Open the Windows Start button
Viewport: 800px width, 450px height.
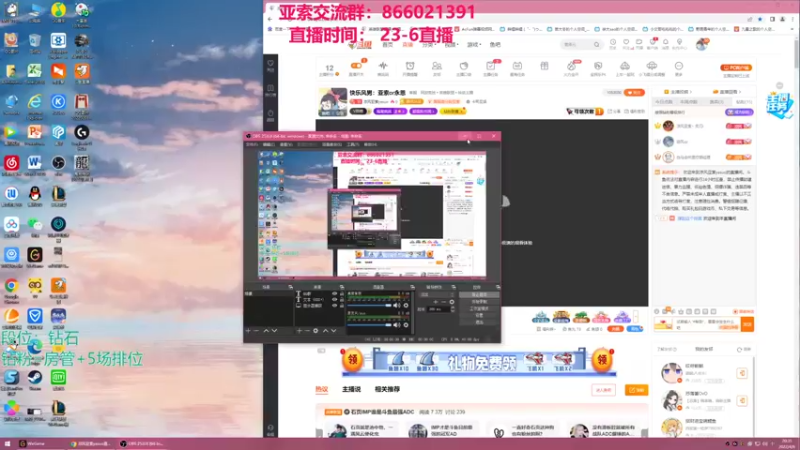(7, 444)
